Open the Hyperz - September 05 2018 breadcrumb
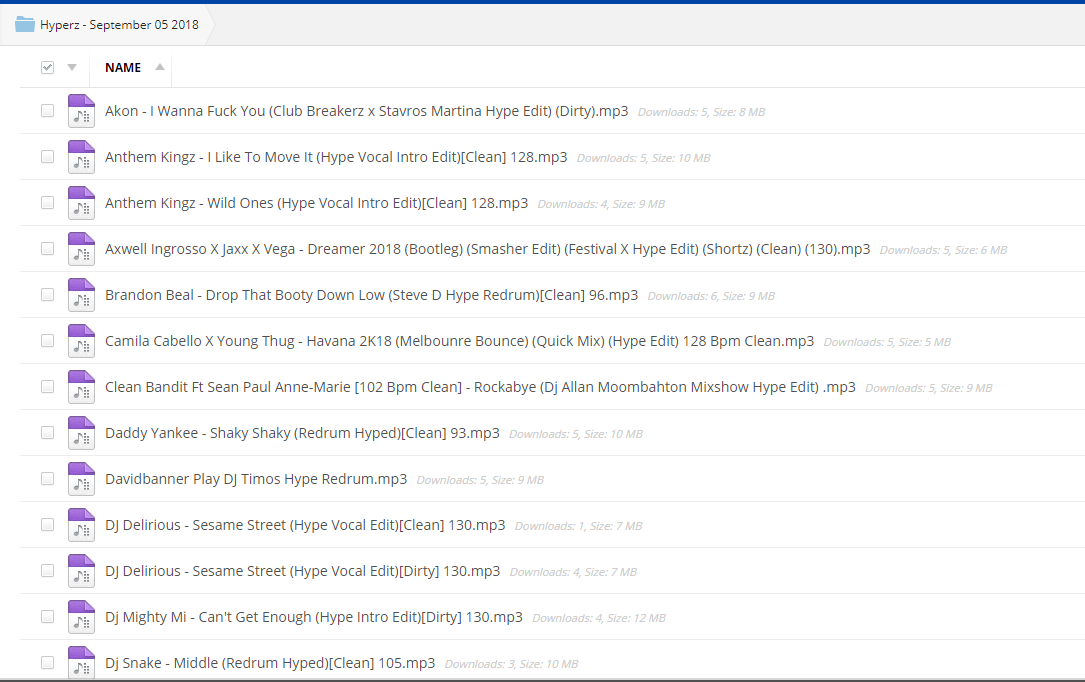 point(119,25)
